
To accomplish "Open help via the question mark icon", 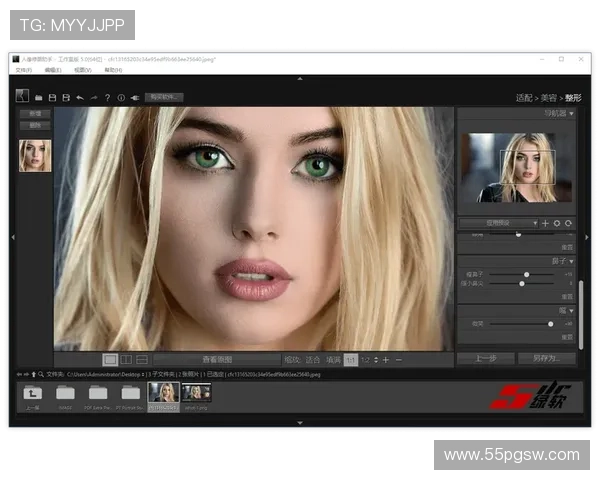I will [107, 98].
